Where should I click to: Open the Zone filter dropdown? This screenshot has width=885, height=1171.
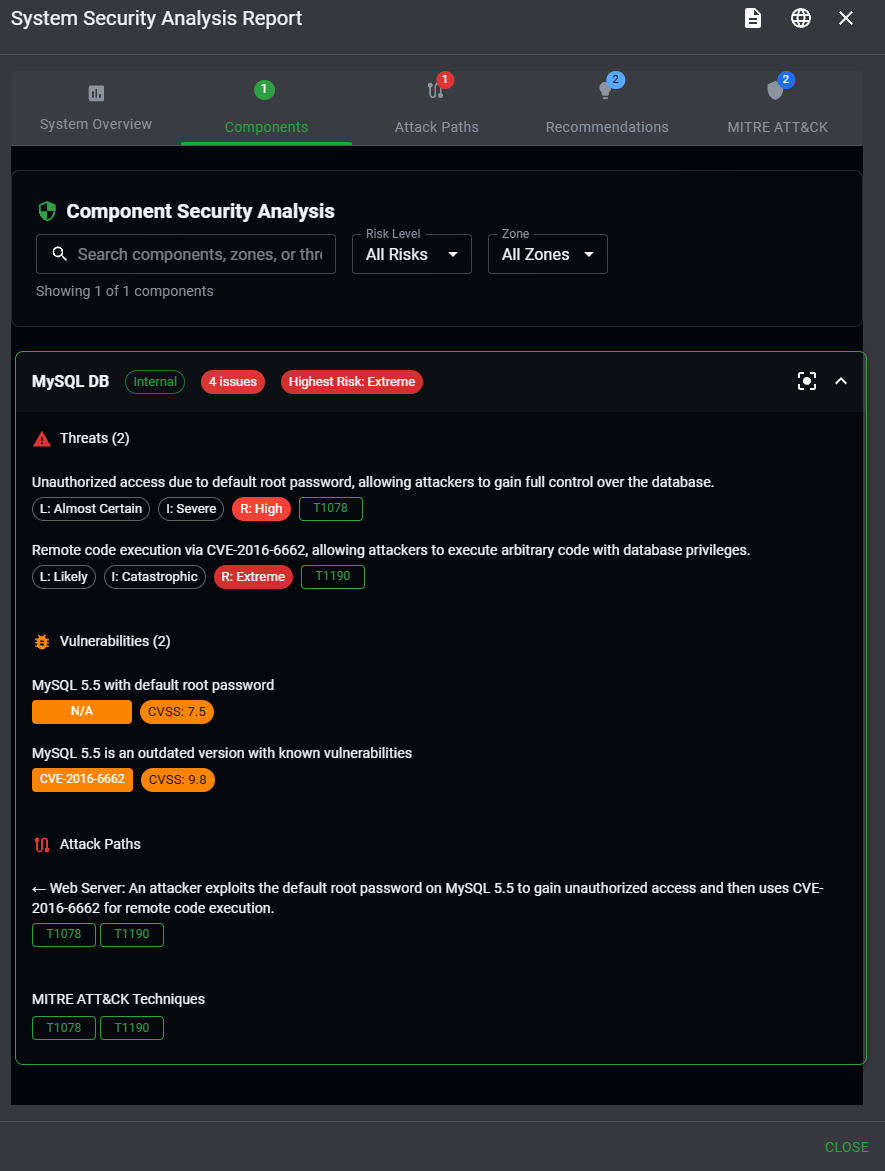click(547, 254)
